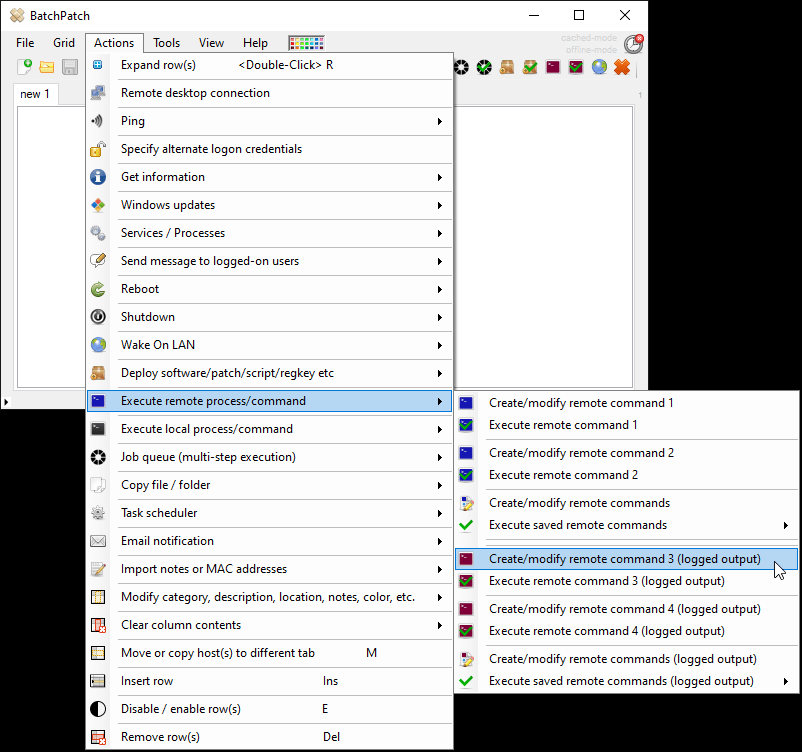Expand the Reboot submenu arrow
The image size is (802, 752).
pos(439,290)
